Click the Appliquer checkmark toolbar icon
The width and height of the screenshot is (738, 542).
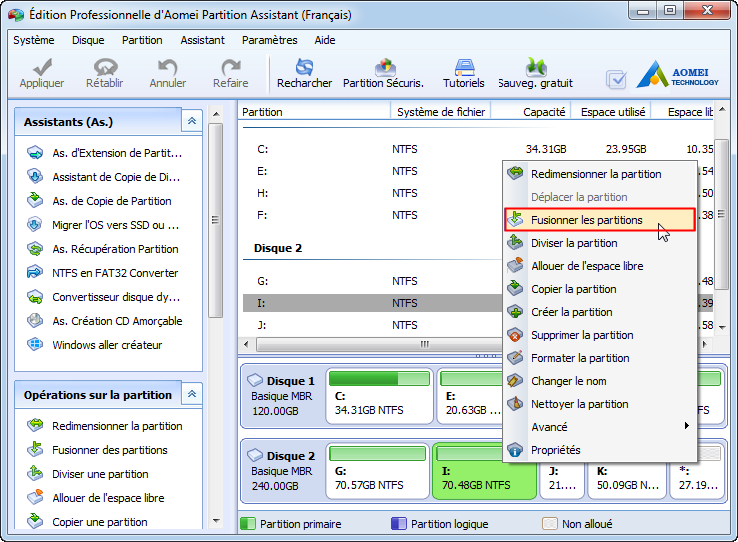point(42,67)
